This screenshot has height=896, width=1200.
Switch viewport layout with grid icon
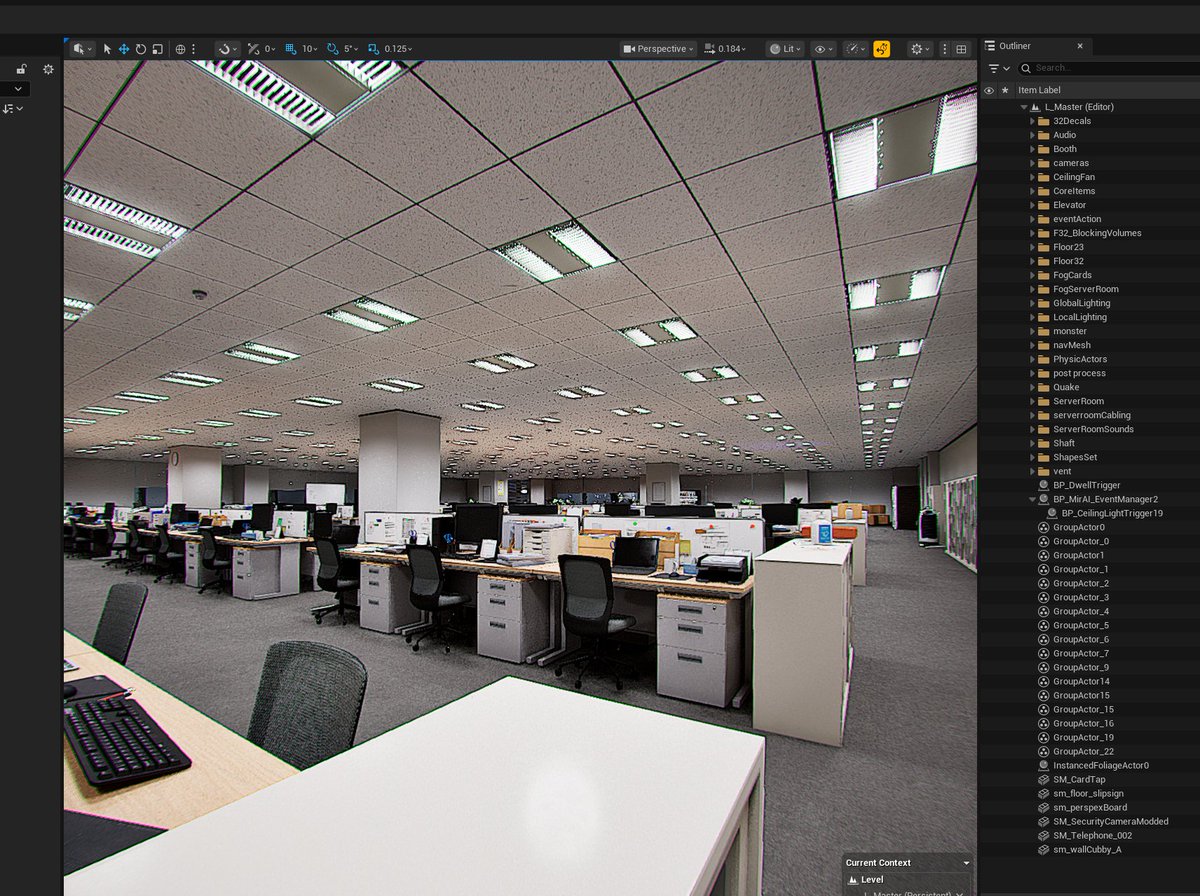[961, 48]
